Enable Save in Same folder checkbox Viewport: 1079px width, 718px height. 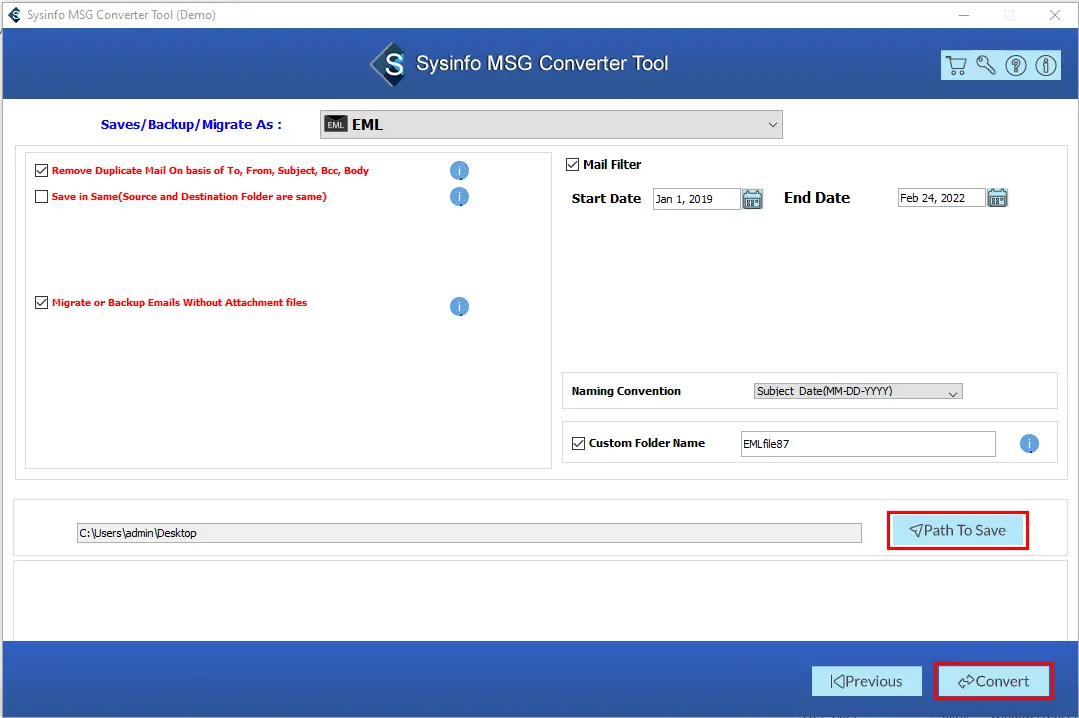pyautogui.click(x=42, y=197)
